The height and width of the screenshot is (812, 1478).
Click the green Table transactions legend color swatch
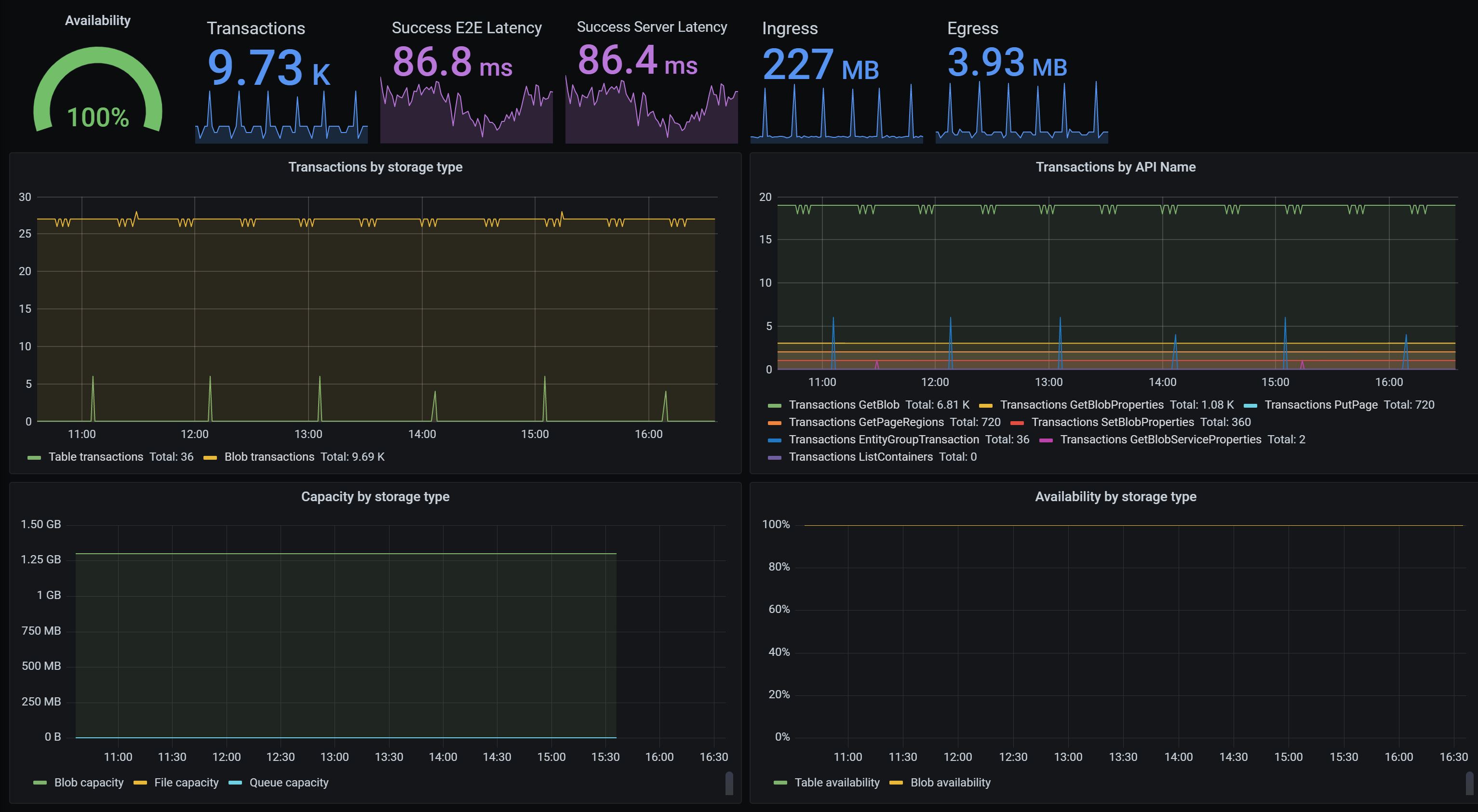tap(34, 458)
